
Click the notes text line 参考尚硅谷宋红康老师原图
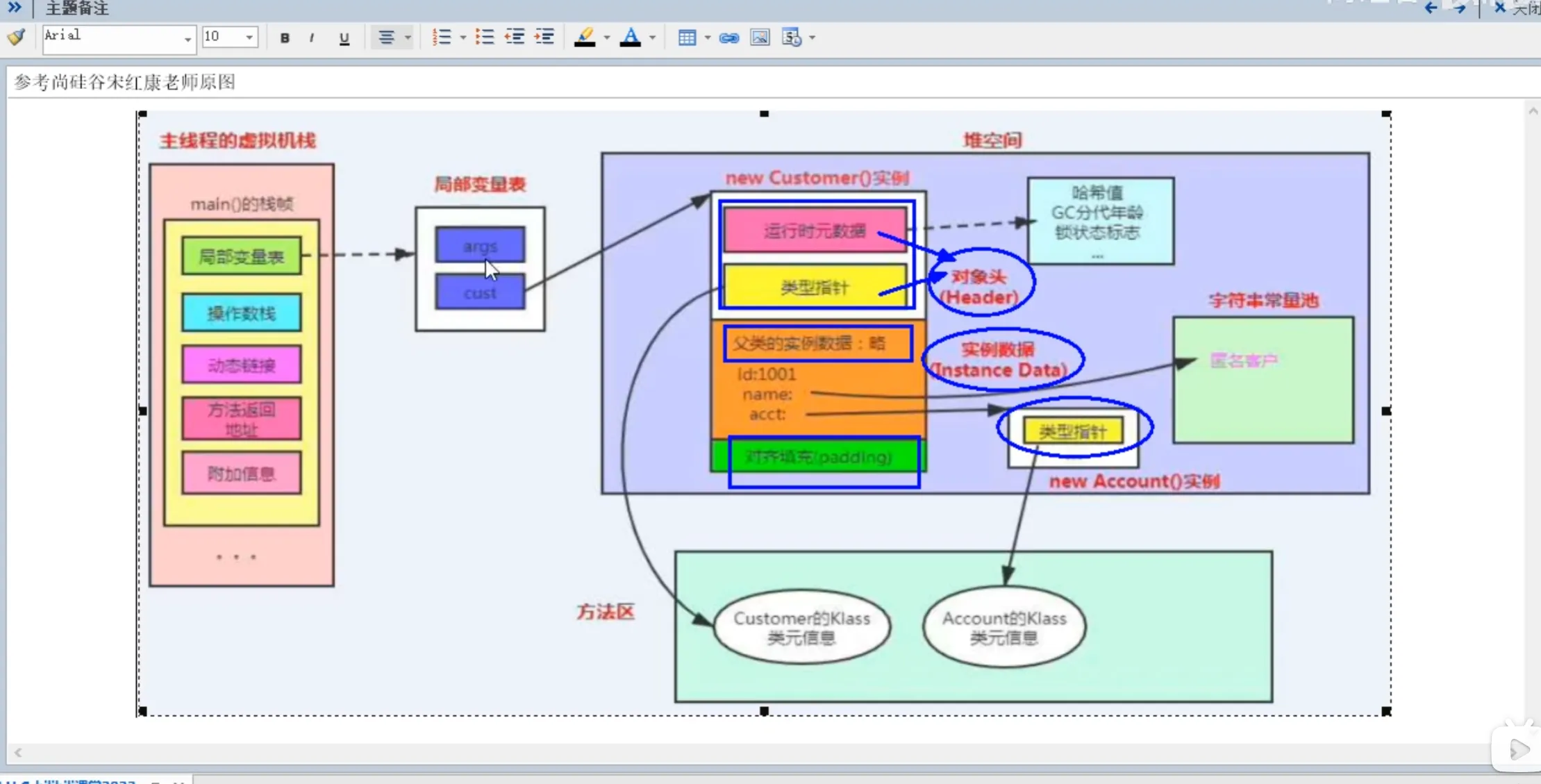coord(125,82)
